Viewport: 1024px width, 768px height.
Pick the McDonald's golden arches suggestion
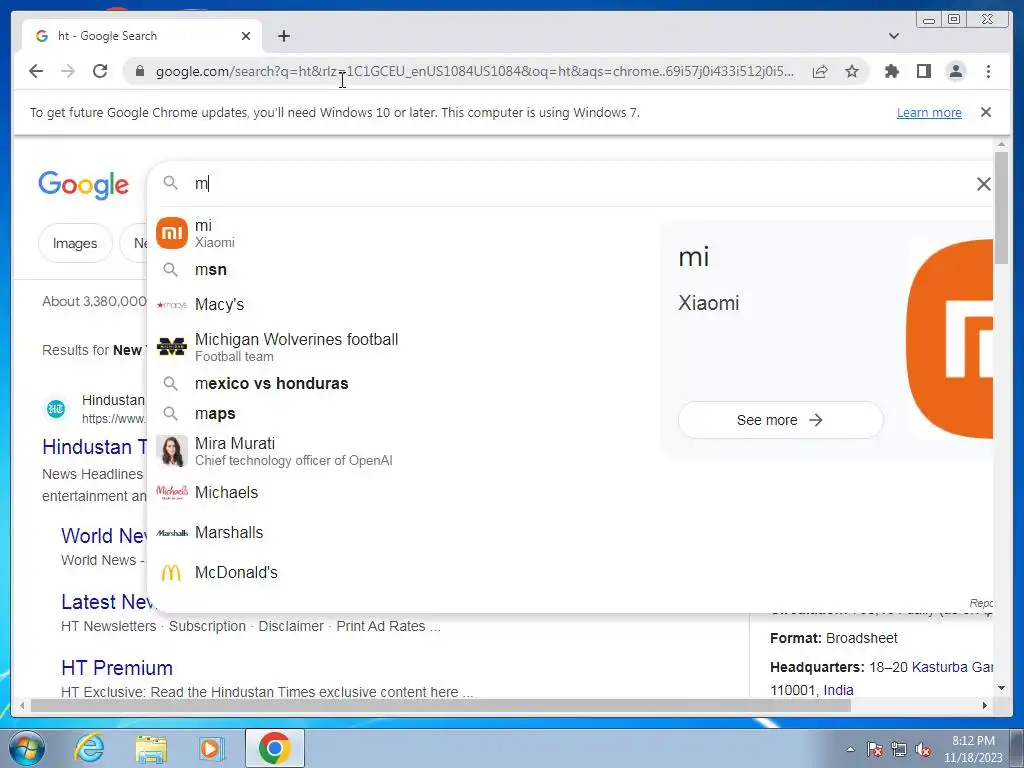coord(171,573)
